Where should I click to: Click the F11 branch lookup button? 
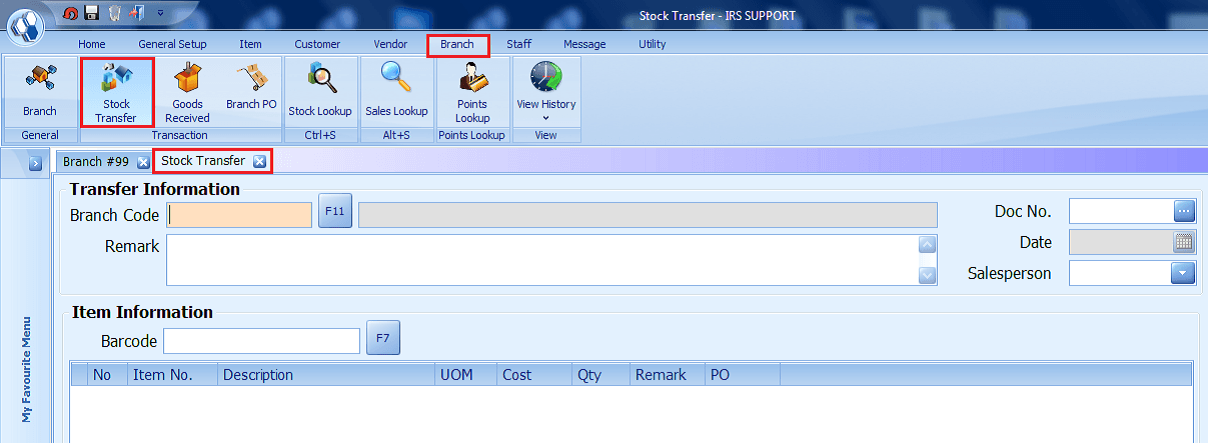tap(335, 212)
